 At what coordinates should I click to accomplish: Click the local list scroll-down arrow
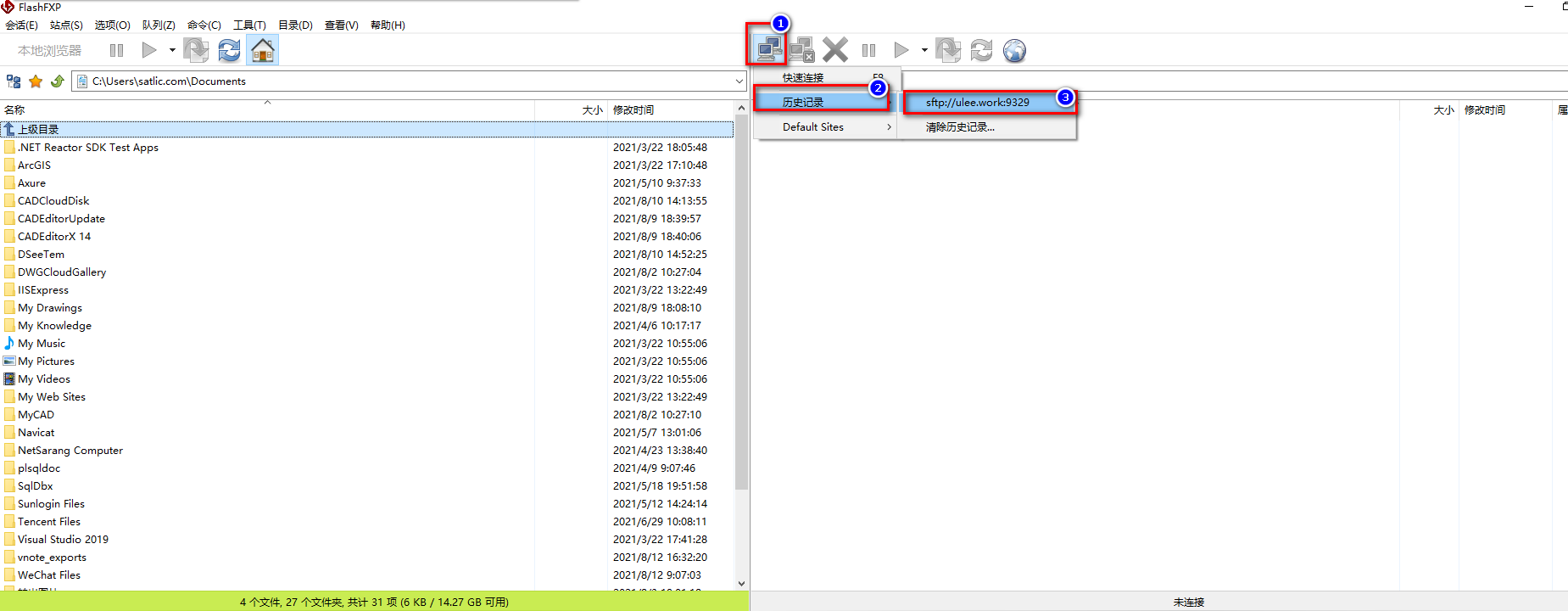(742, 583)
